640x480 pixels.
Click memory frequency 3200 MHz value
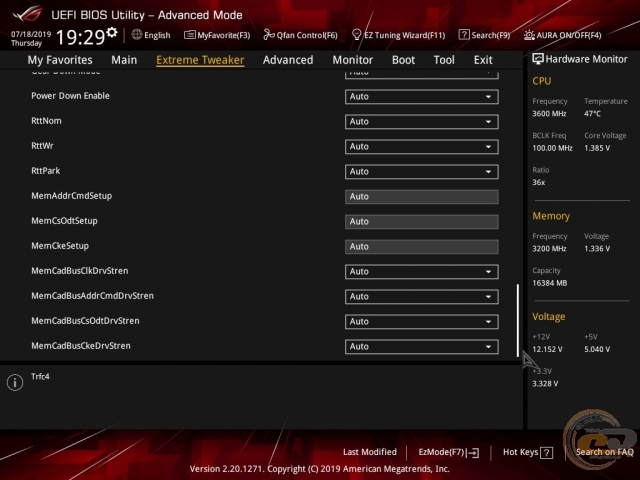pos(549,249)
